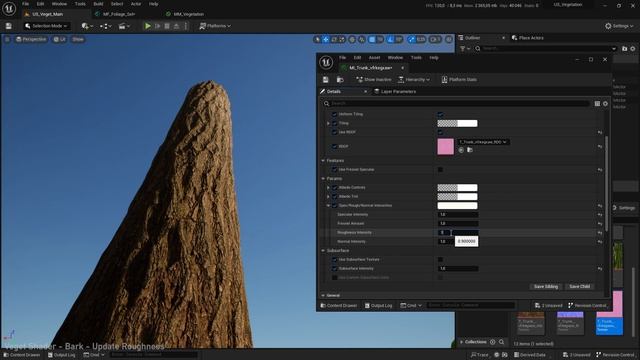This screenshot has height=360, width=640.
Task: Click the main editor save icon
Action: 9,26
